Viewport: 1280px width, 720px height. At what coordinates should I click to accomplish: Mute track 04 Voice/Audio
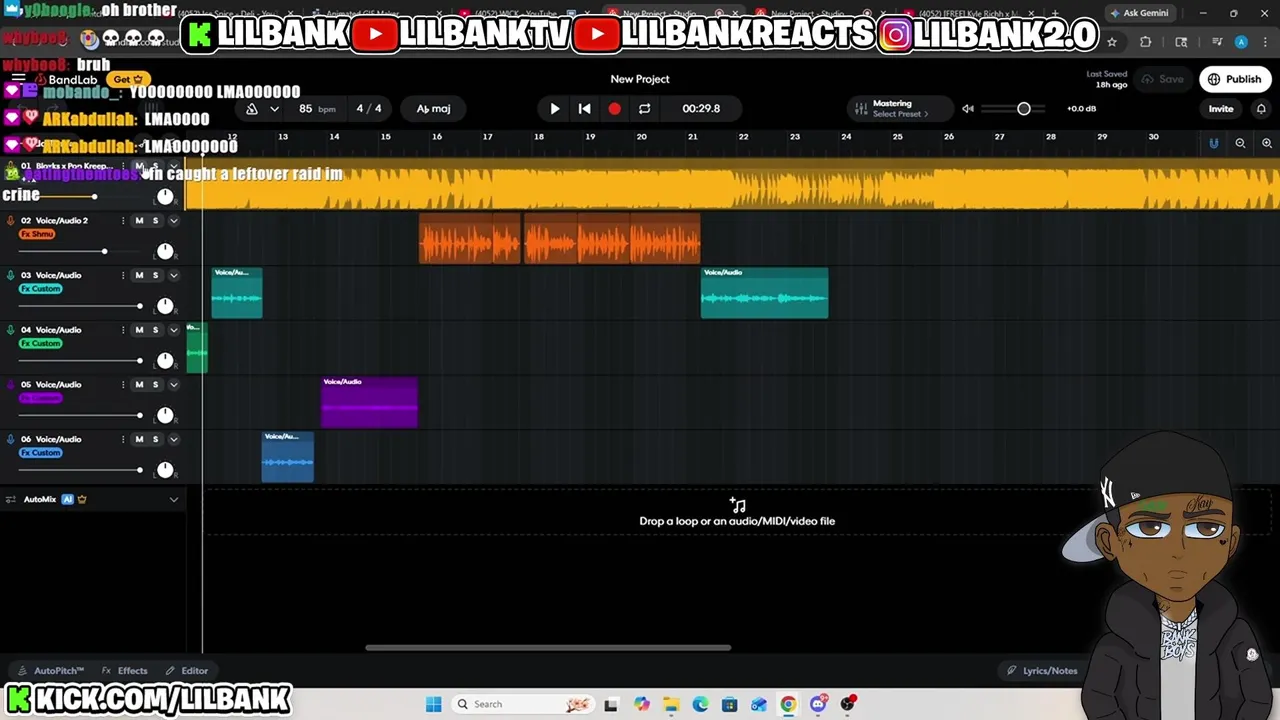pos(139,330)
